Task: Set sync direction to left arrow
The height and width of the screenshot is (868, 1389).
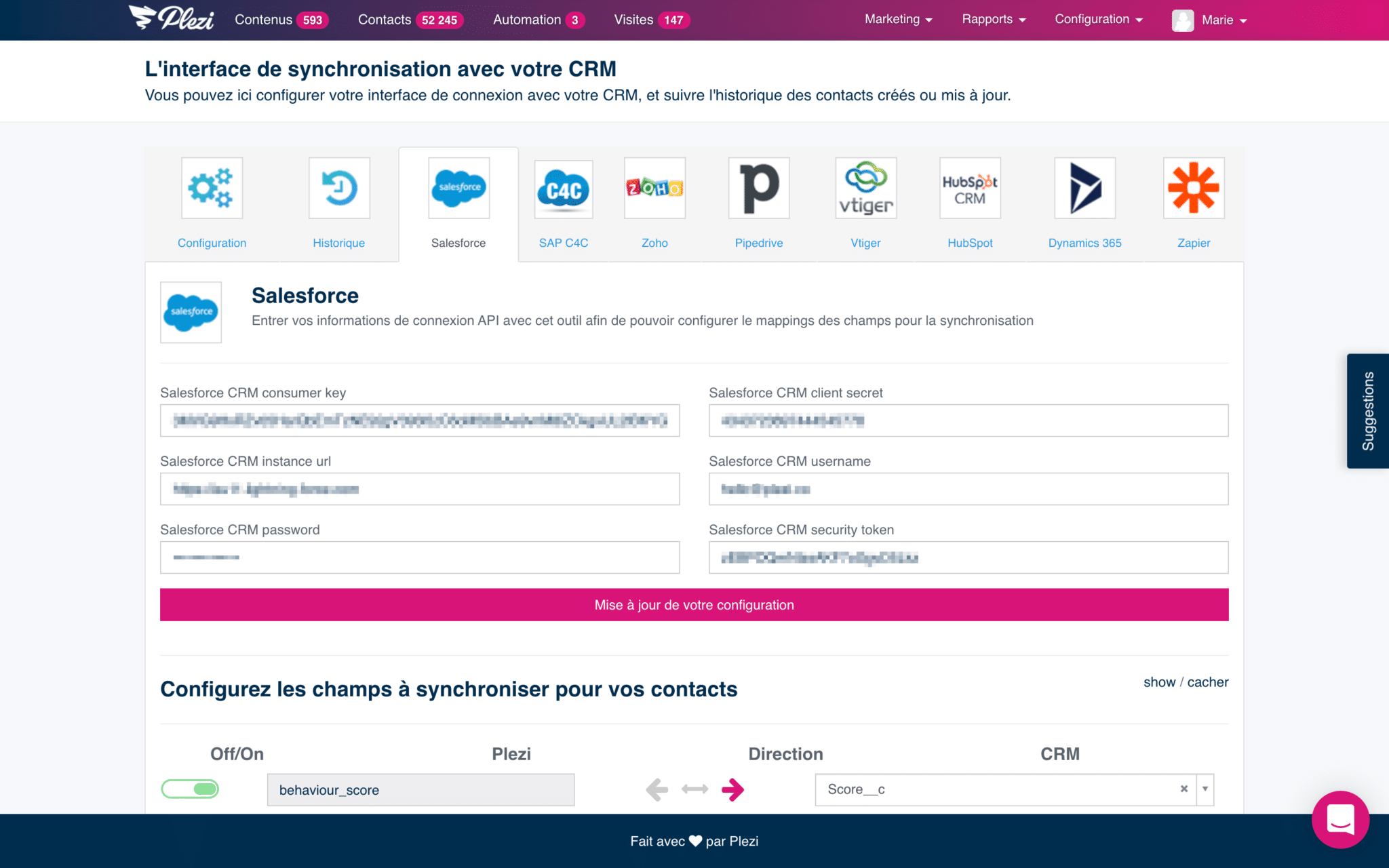Action: click(657, 789)
